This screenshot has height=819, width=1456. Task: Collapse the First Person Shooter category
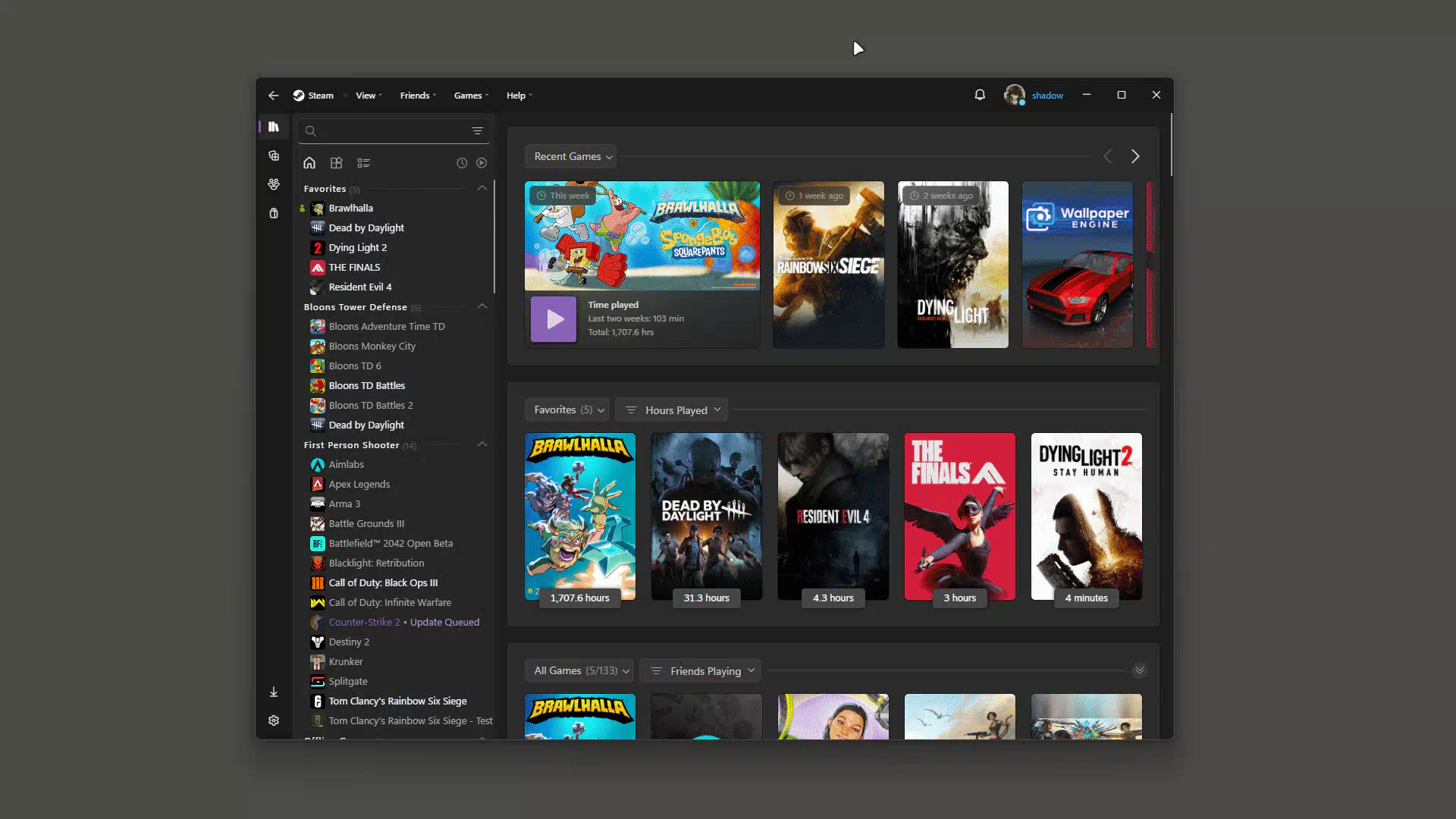[x=482, y=444]
